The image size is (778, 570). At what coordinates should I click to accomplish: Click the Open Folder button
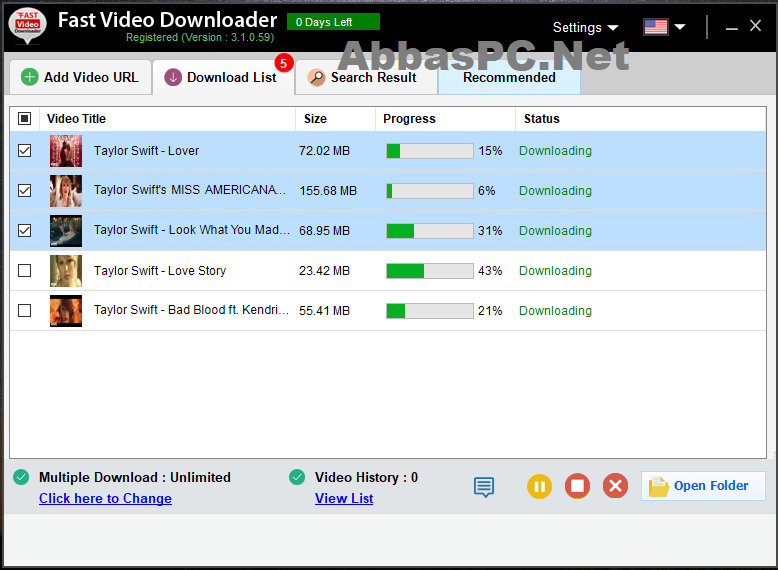tap(703, 486)
